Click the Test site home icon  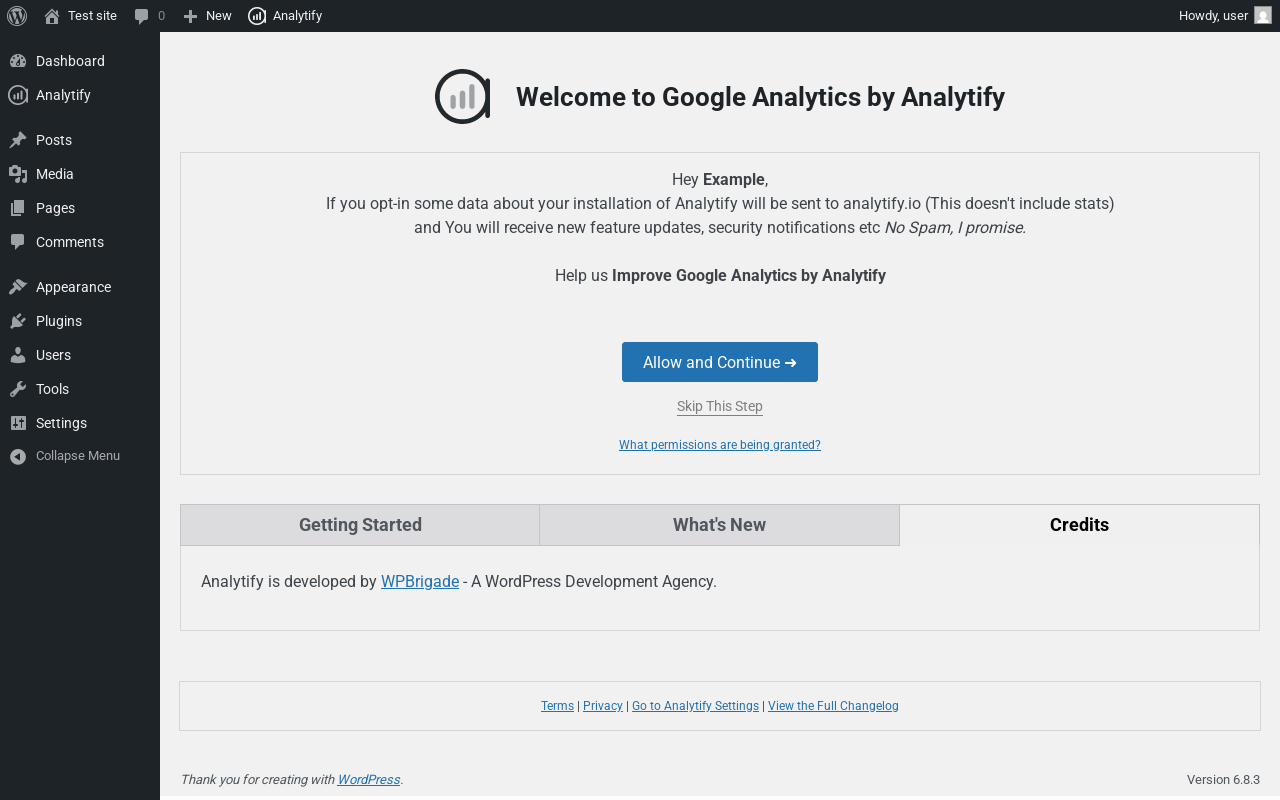(x=52, y=16)
